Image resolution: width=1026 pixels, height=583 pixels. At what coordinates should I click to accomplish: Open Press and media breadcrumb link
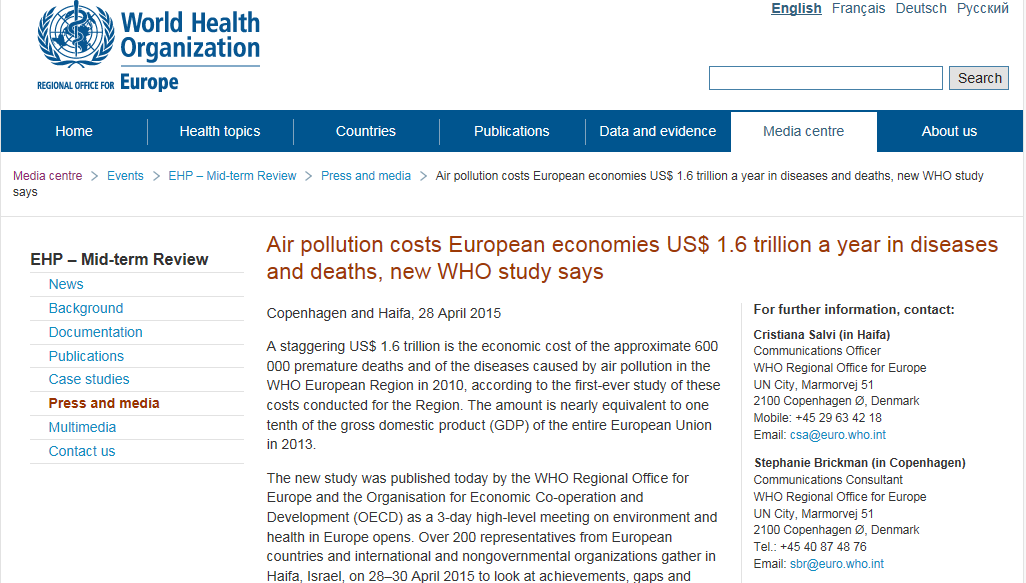[x=366, y=176]
